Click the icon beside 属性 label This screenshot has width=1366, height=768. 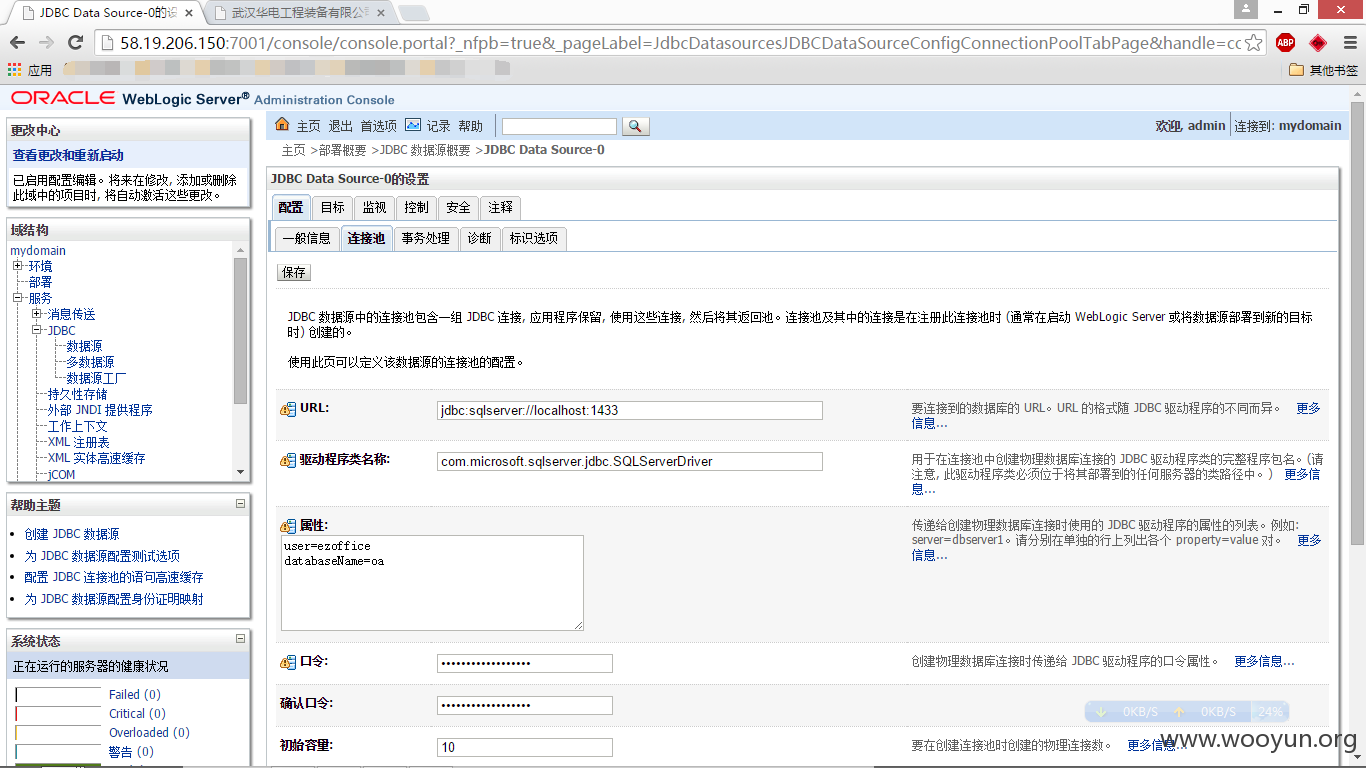click(288, 526)
